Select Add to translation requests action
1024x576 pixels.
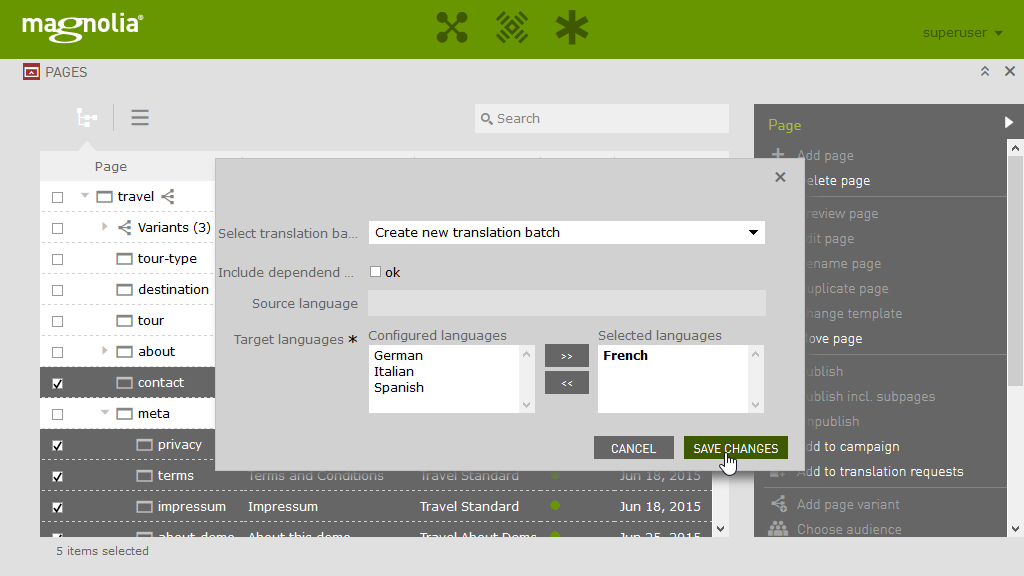tap(880, 472)
